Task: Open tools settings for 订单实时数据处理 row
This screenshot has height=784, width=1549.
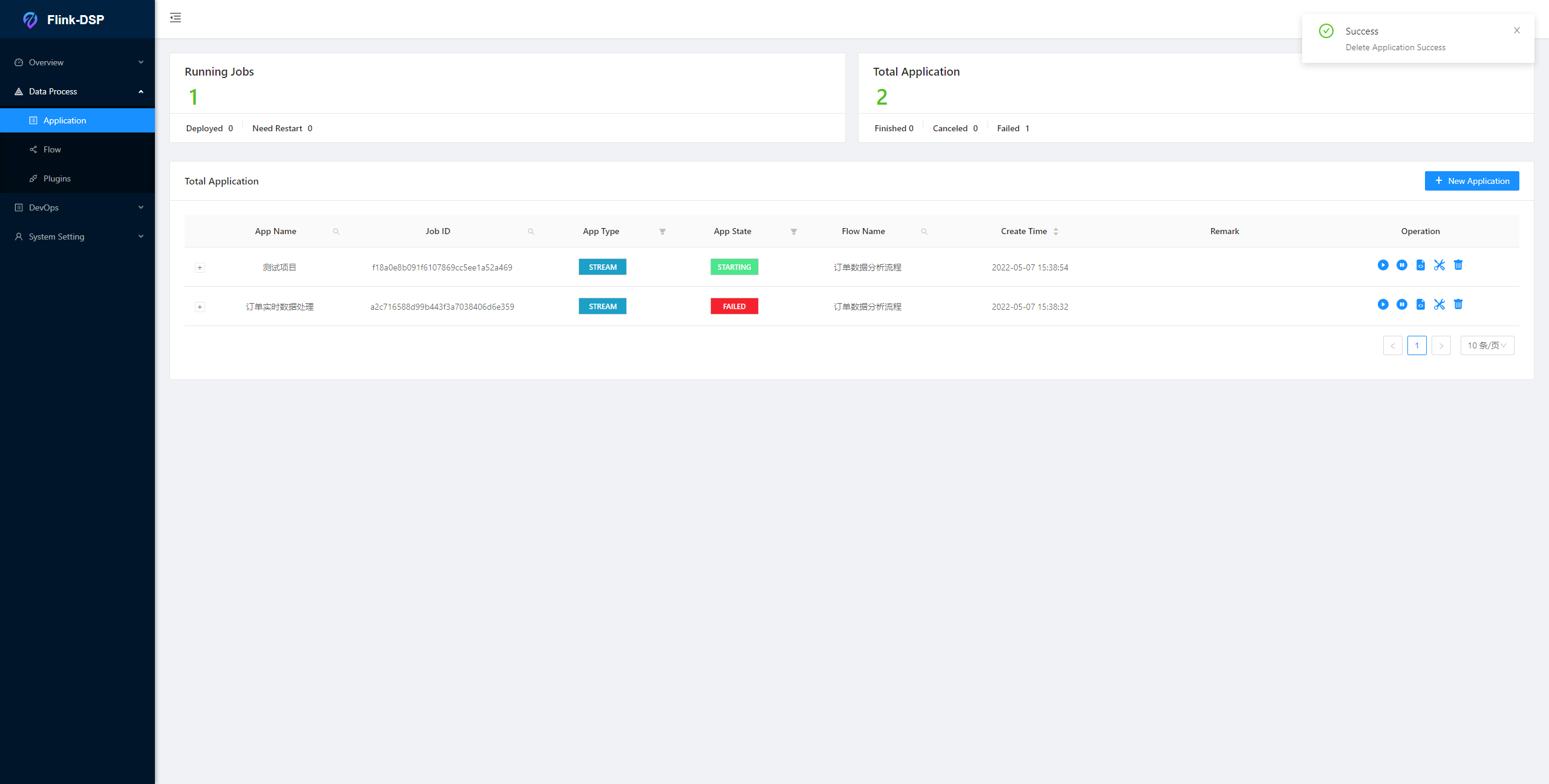Action: point(1439,304)
